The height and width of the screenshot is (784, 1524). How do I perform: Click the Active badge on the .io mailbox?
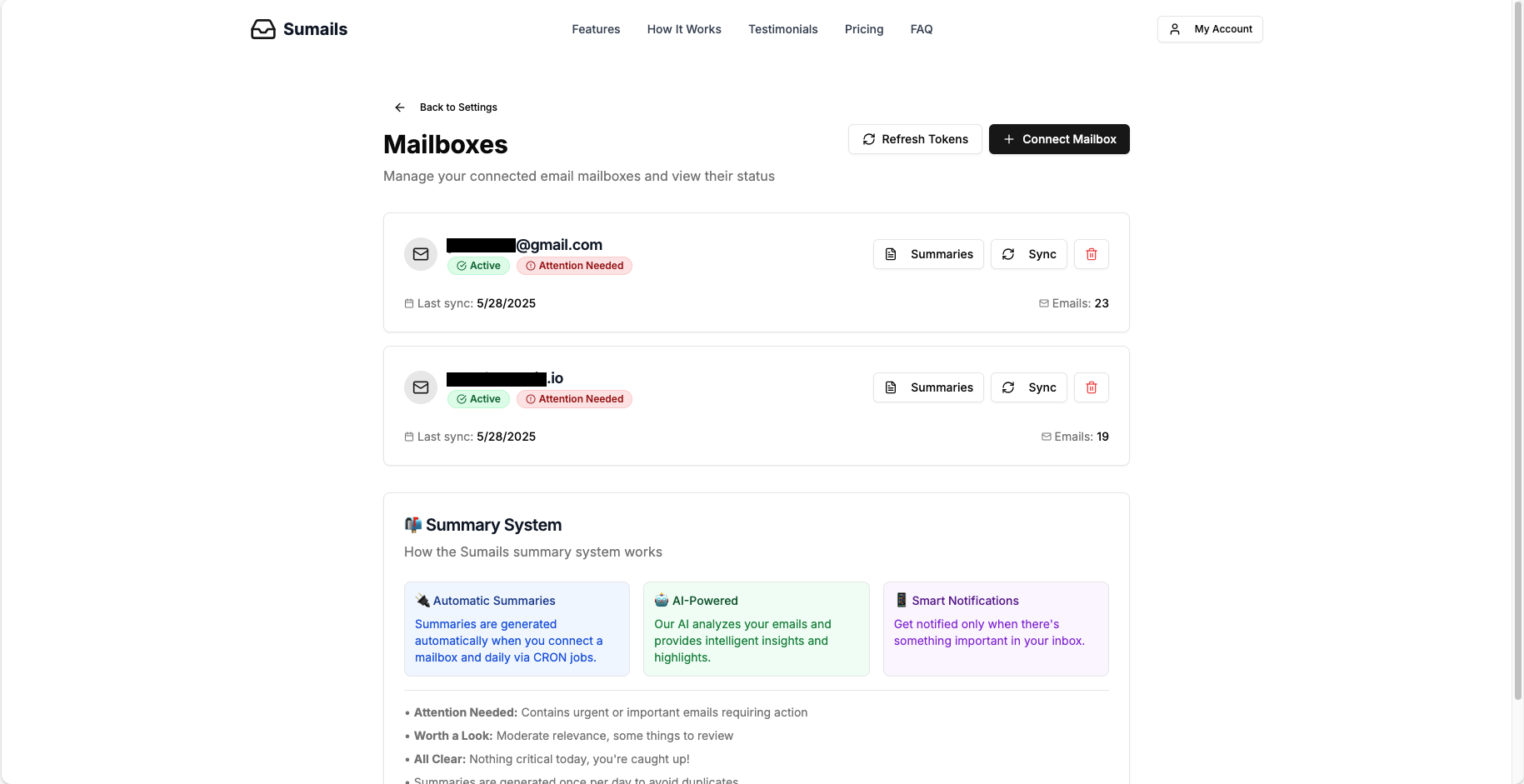pos(478,399)
